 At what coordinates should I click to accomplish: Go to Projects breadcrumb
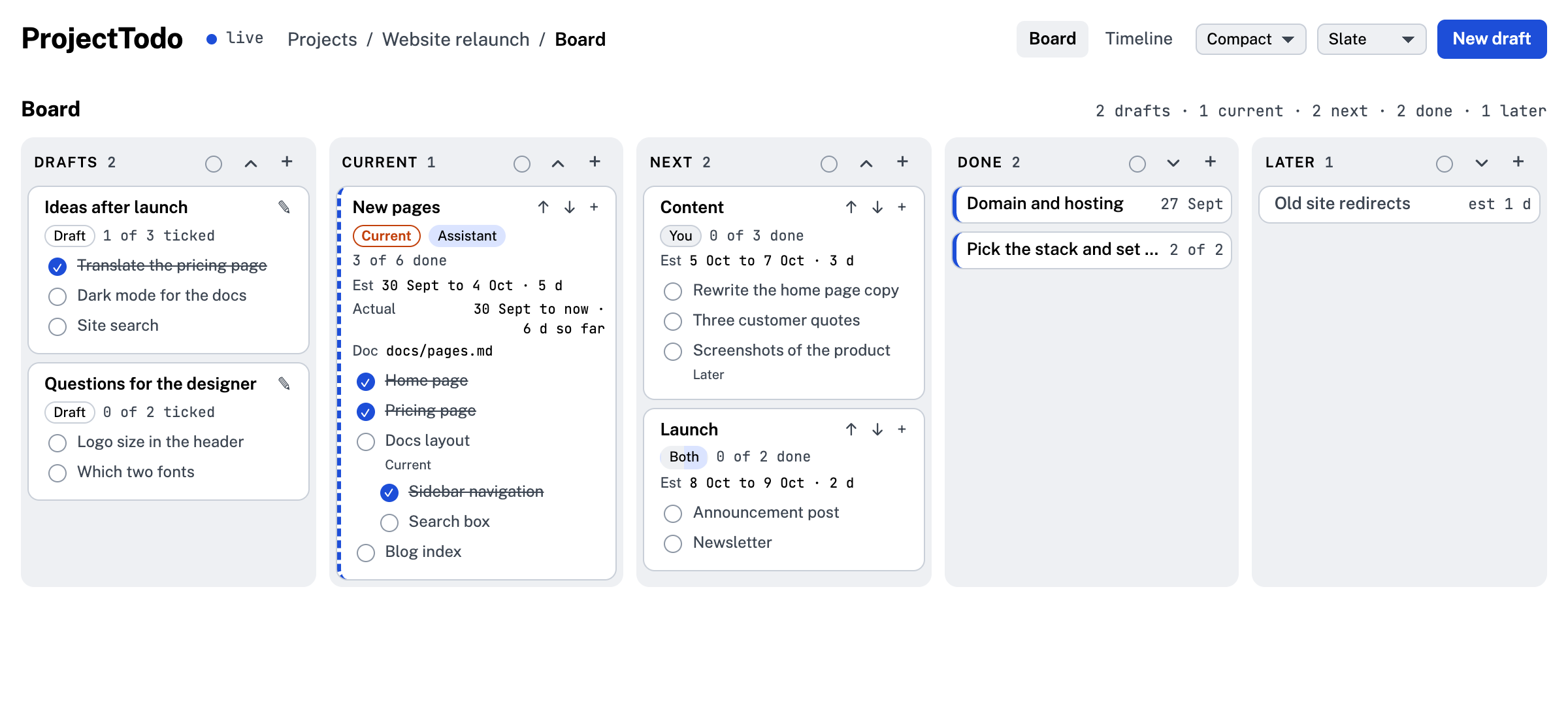(x=322, y=40)
